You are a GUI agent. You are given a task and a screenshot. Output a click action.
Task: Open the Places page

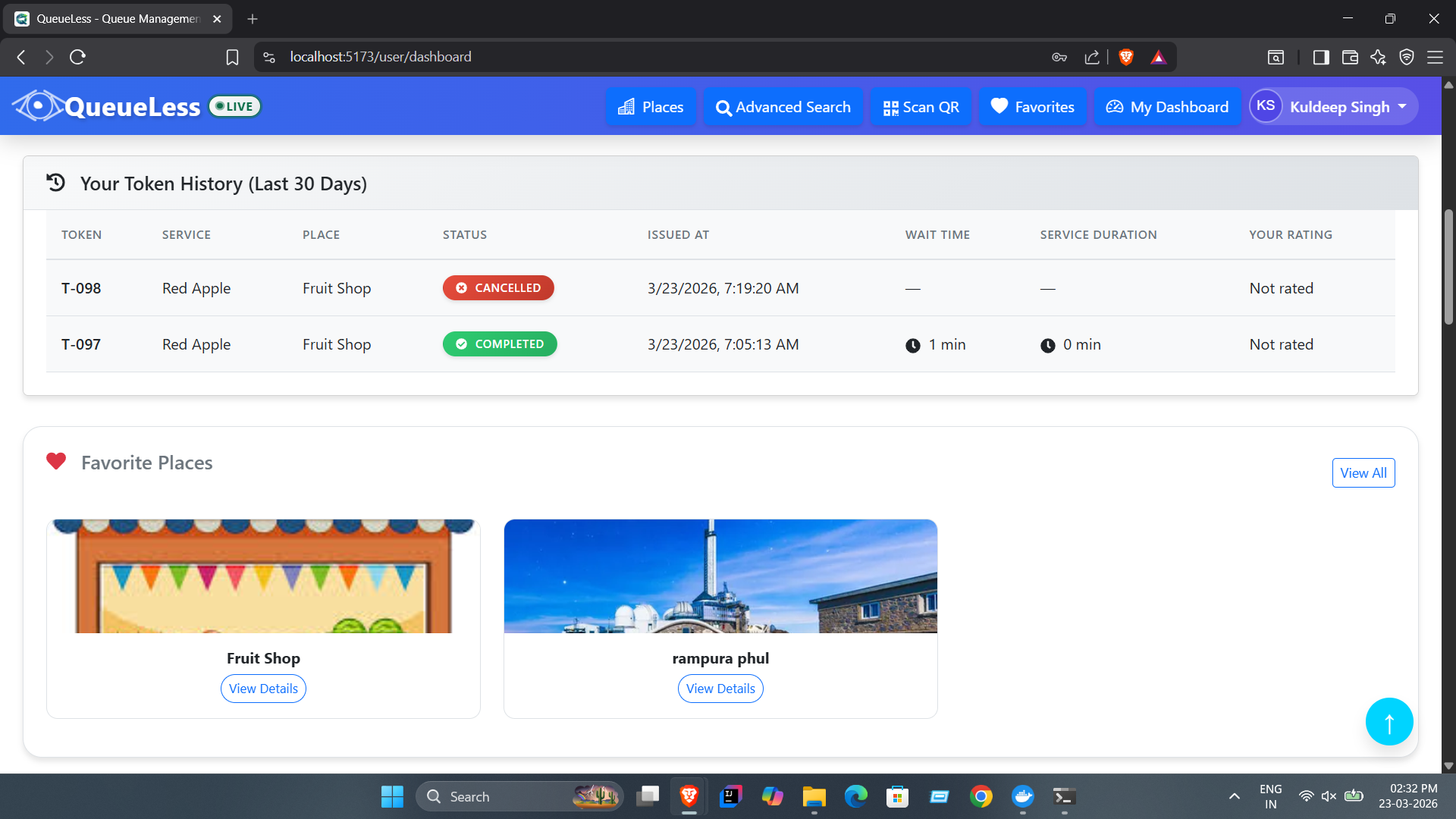pyautogui.click(x=651, y=107)
